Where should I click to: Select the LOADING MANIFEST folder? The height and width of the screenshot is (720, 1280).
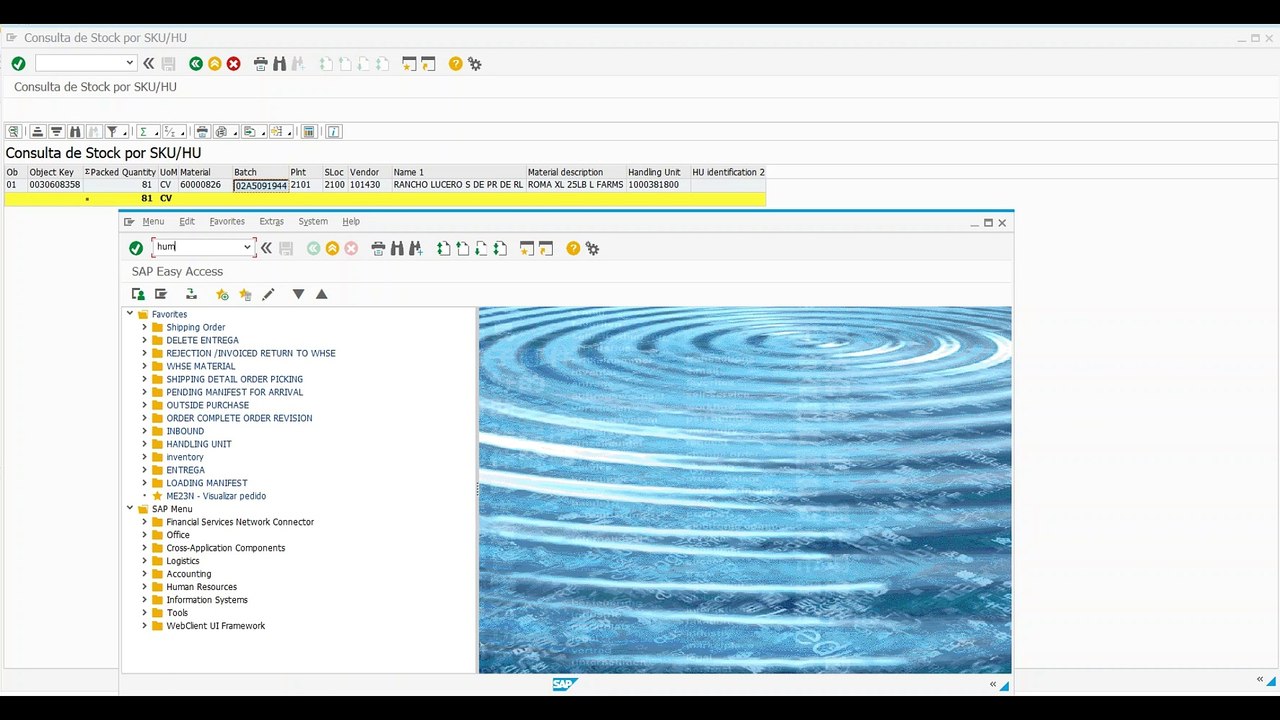click(206, 483)
